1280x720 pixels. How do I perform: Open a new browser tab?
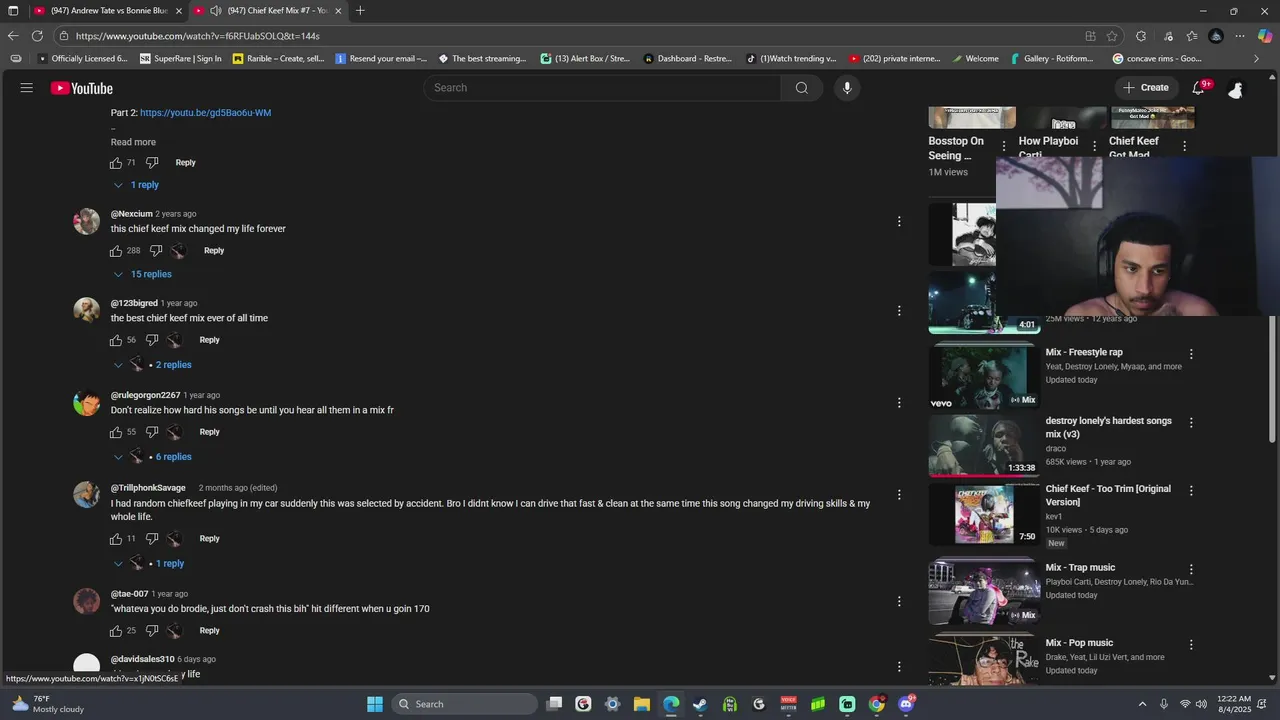(360, 11)
